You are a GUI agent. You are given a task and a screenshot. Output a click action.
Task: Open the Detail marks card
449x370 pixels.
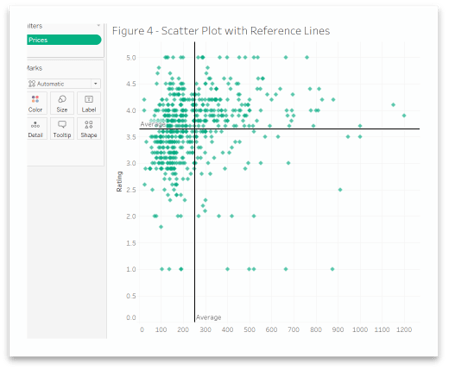point(36,129)
